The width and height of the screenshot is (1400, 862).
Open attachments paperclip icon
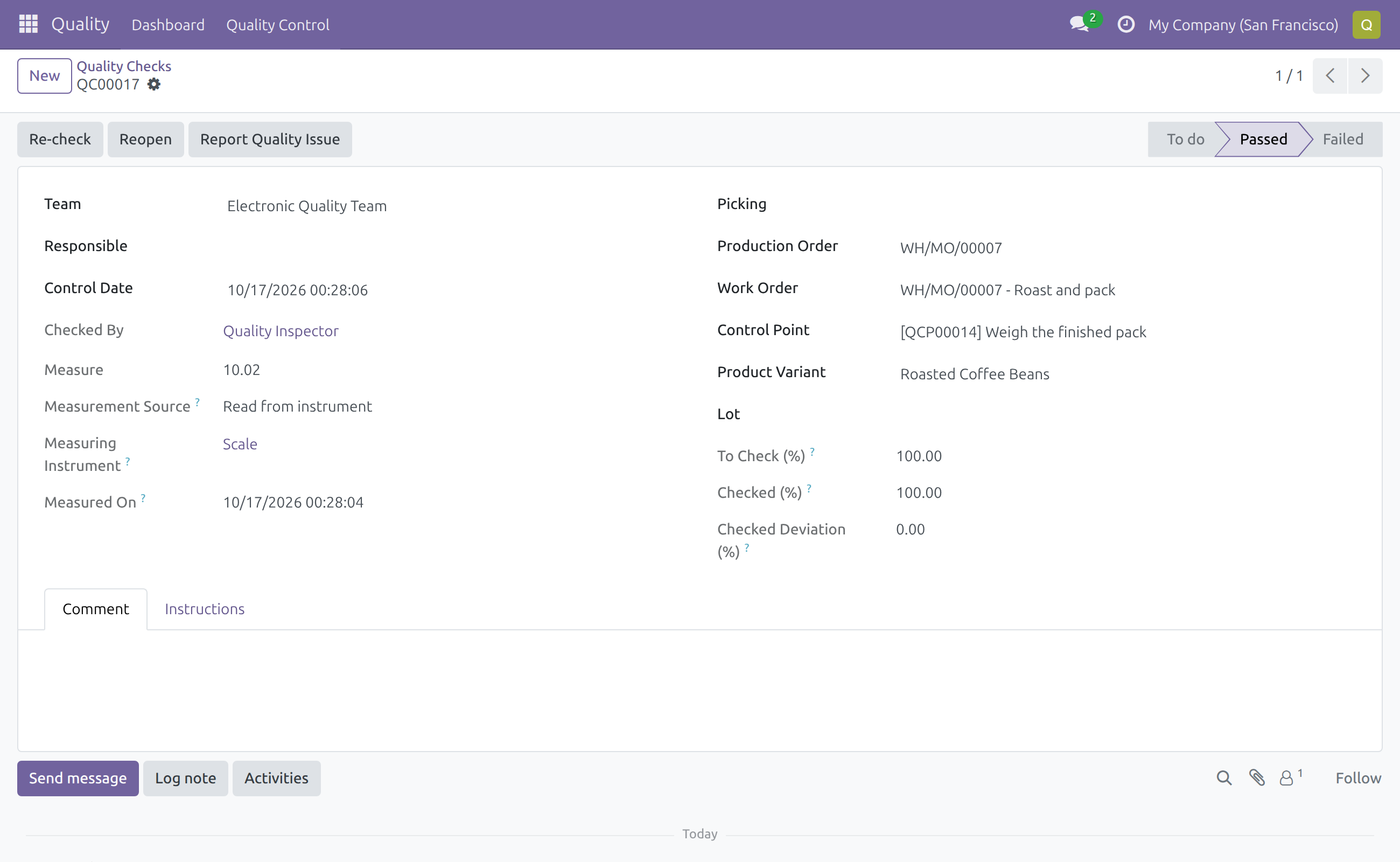click(1257, 777)
